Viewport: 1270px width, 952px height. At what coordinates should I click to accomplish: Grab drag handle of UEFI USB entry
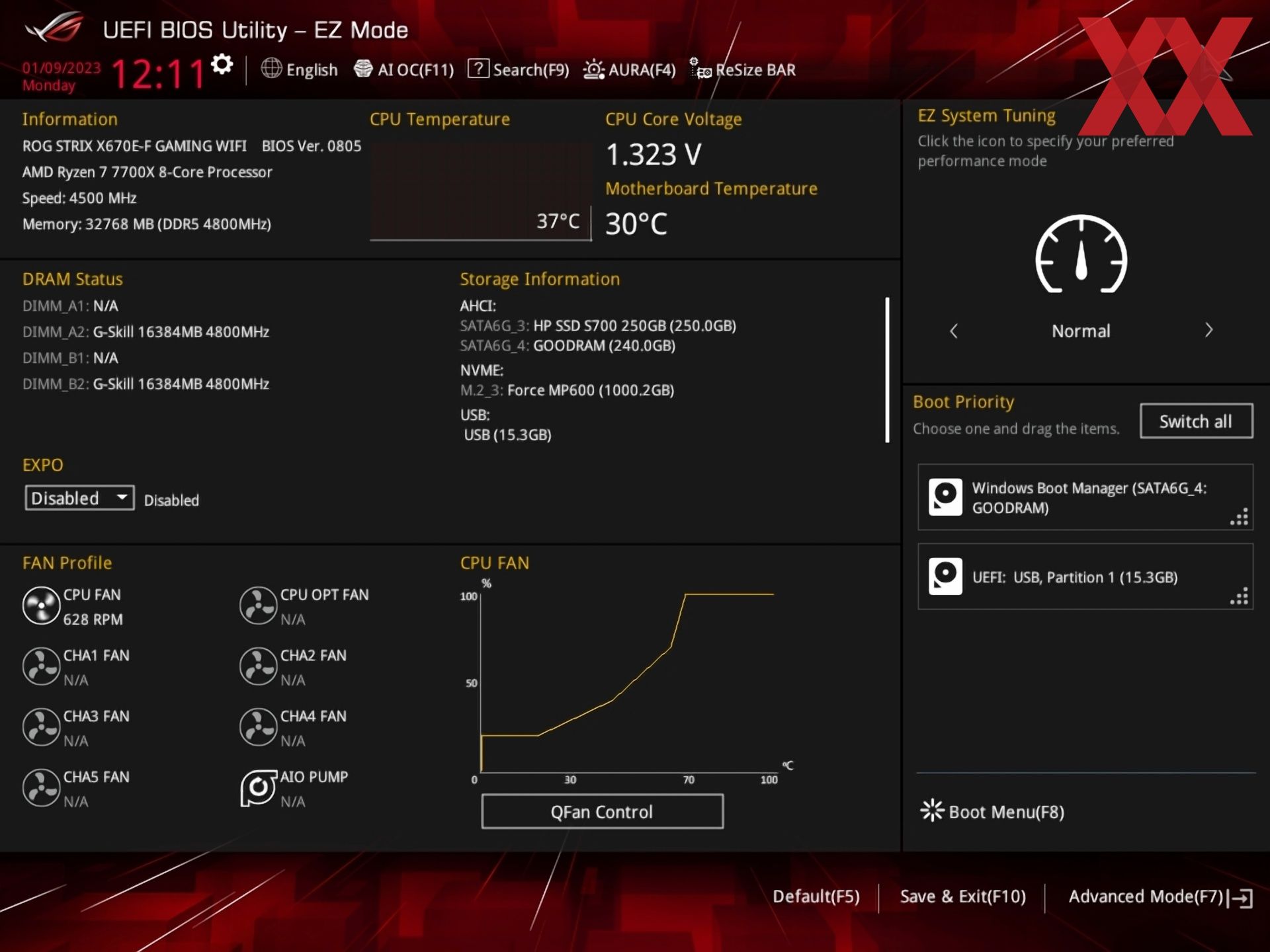1239,596
